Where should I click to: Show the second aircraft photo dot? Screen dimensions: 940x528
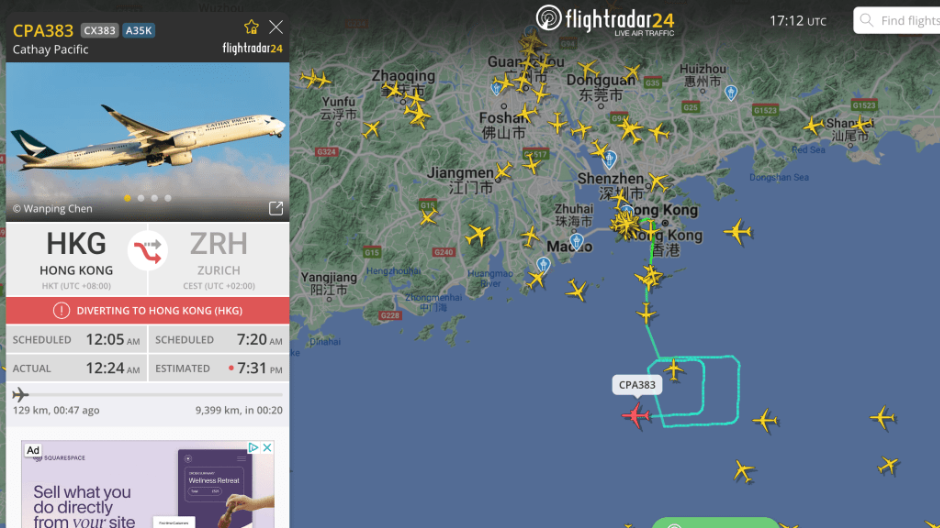[x=141, y=198]
